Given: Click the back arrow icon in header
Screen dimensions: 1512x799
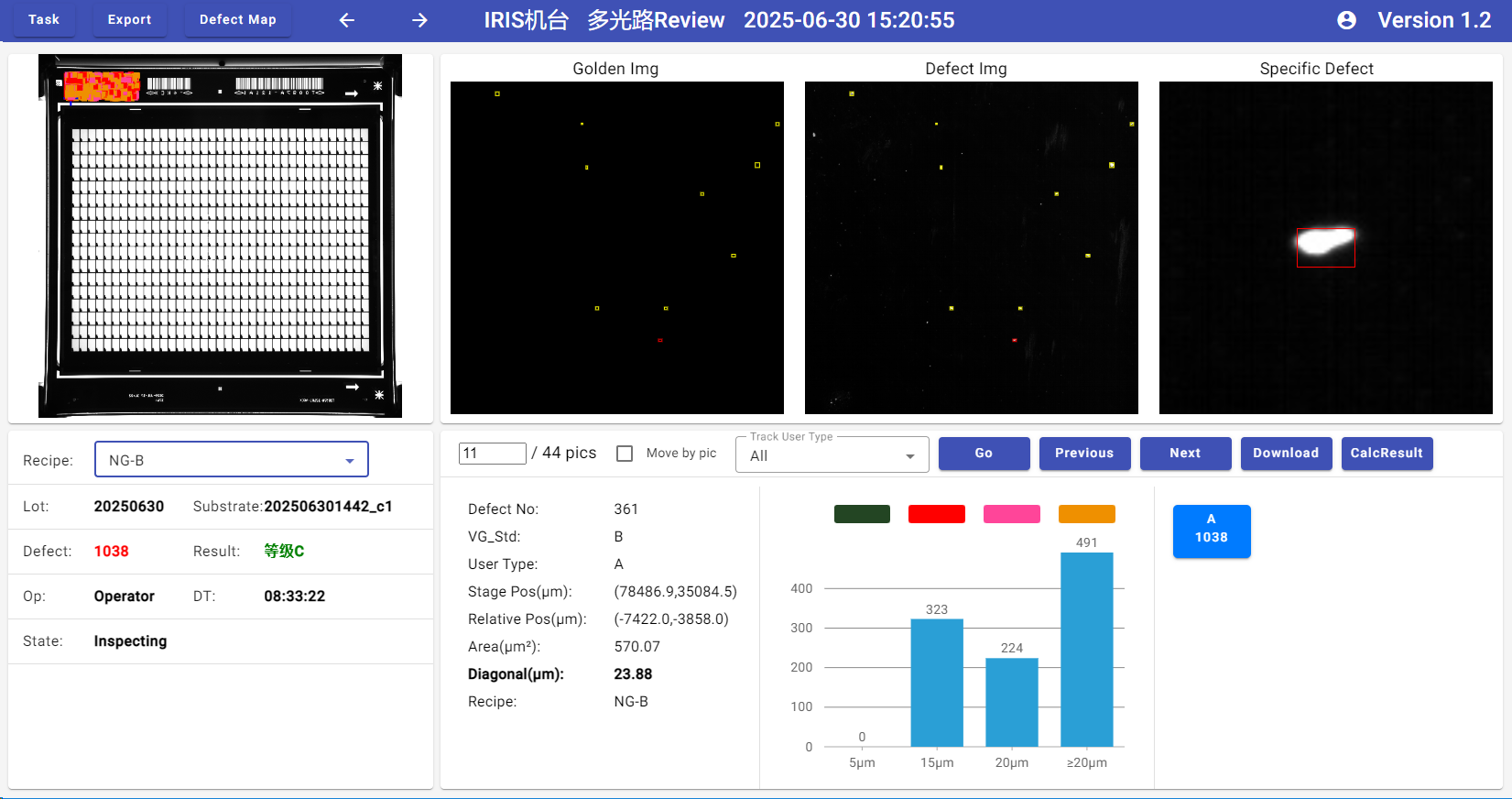Looking at the screenshot, I should point(346,20).
